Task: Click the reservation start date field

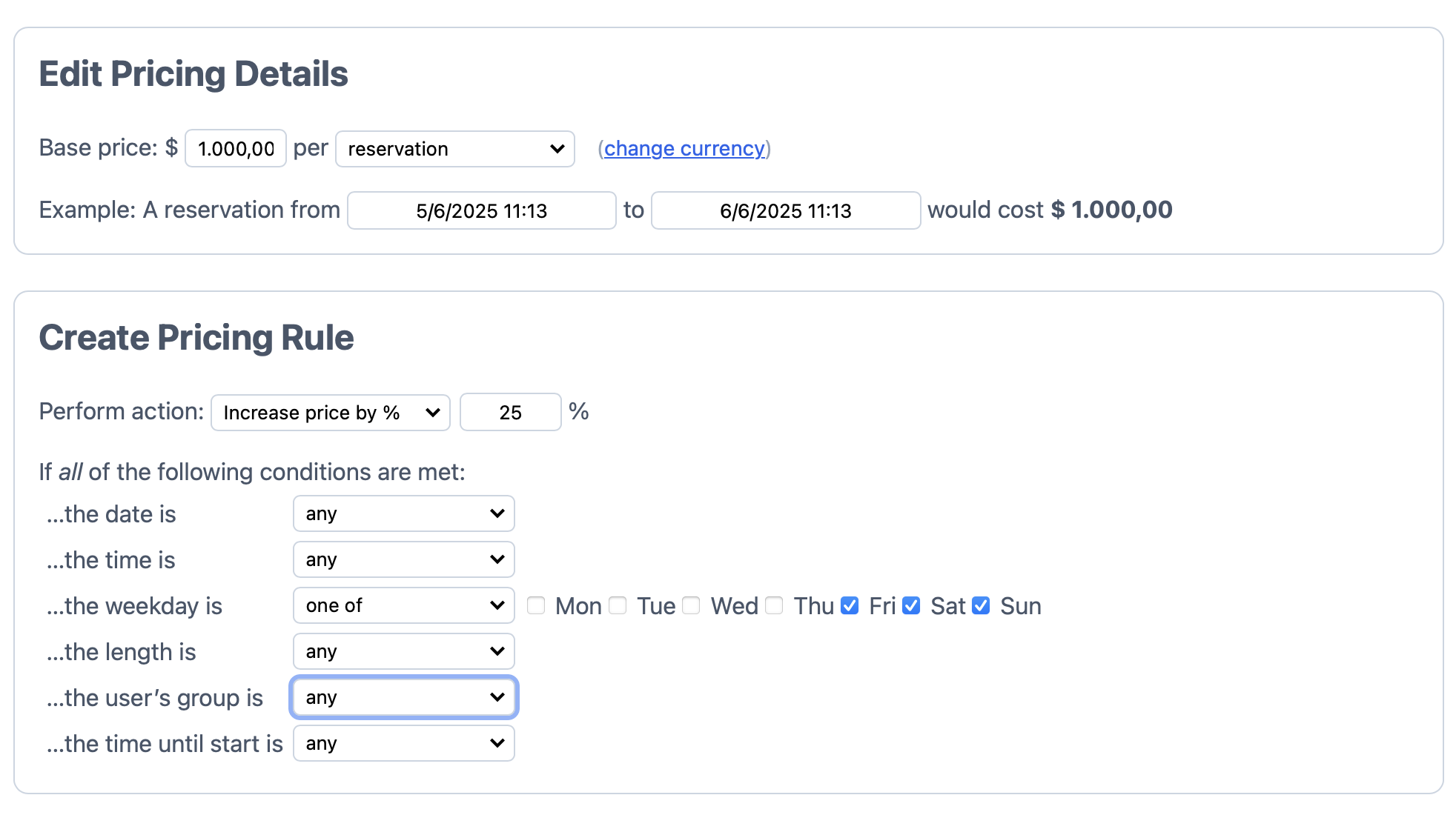Action: (x=481, y=211)
